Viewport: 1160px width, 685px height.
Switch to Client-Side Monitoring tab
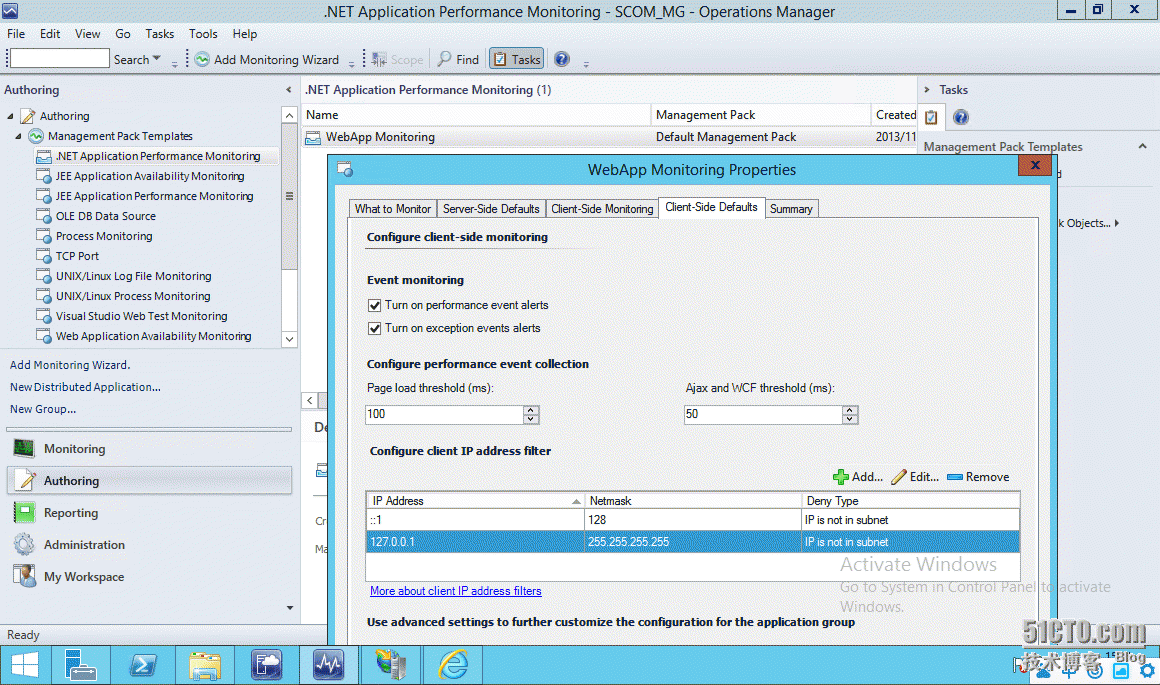pos(602,209)
